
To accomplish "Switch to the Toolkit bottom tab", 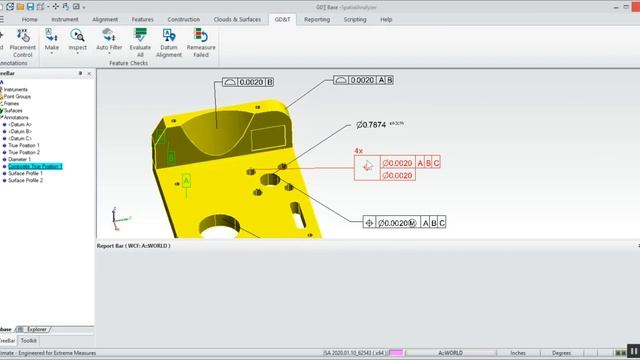I will 29,340.
